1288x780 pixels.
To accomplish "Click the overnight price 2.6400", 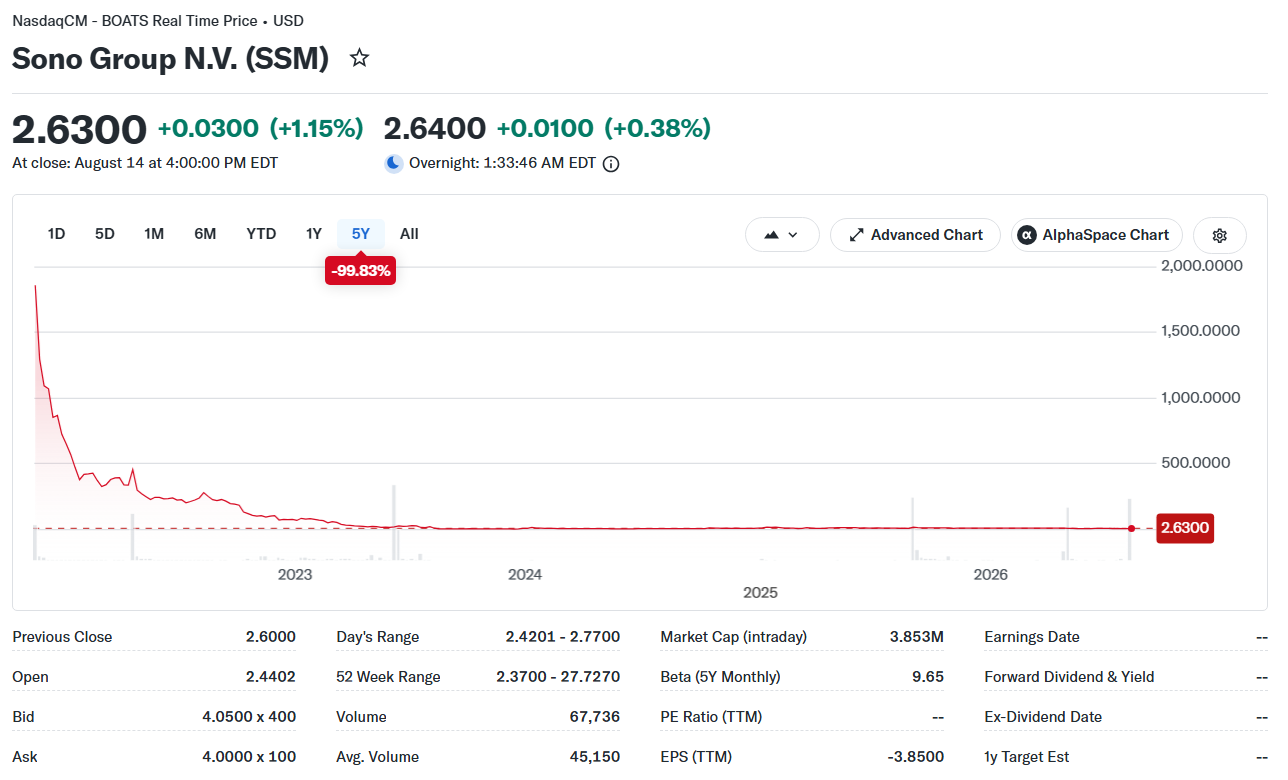I will (x=435, y=129).
